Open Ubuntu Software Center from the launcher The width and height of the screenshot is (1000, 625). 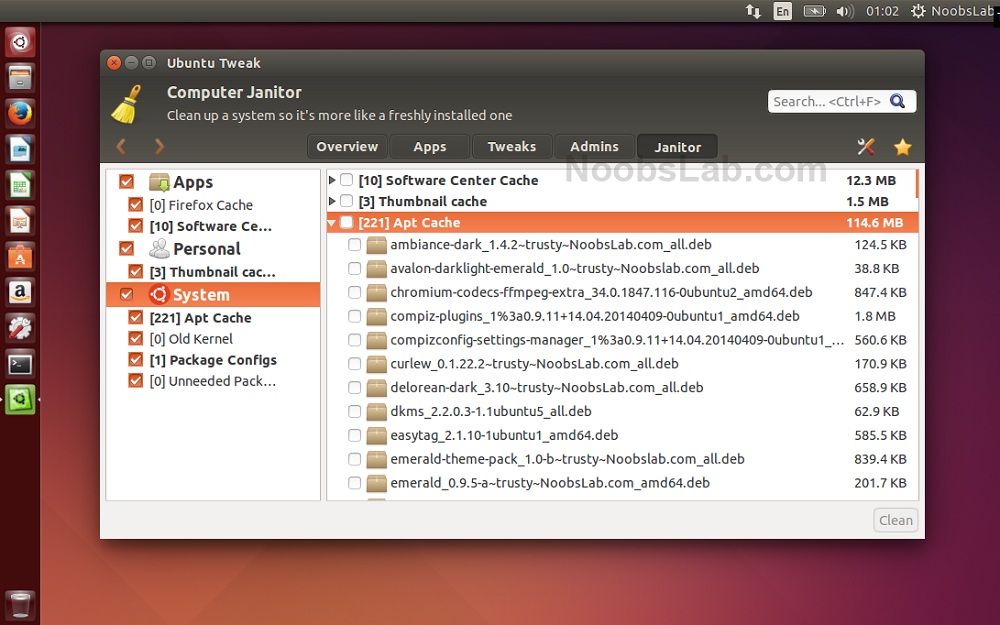20,257
